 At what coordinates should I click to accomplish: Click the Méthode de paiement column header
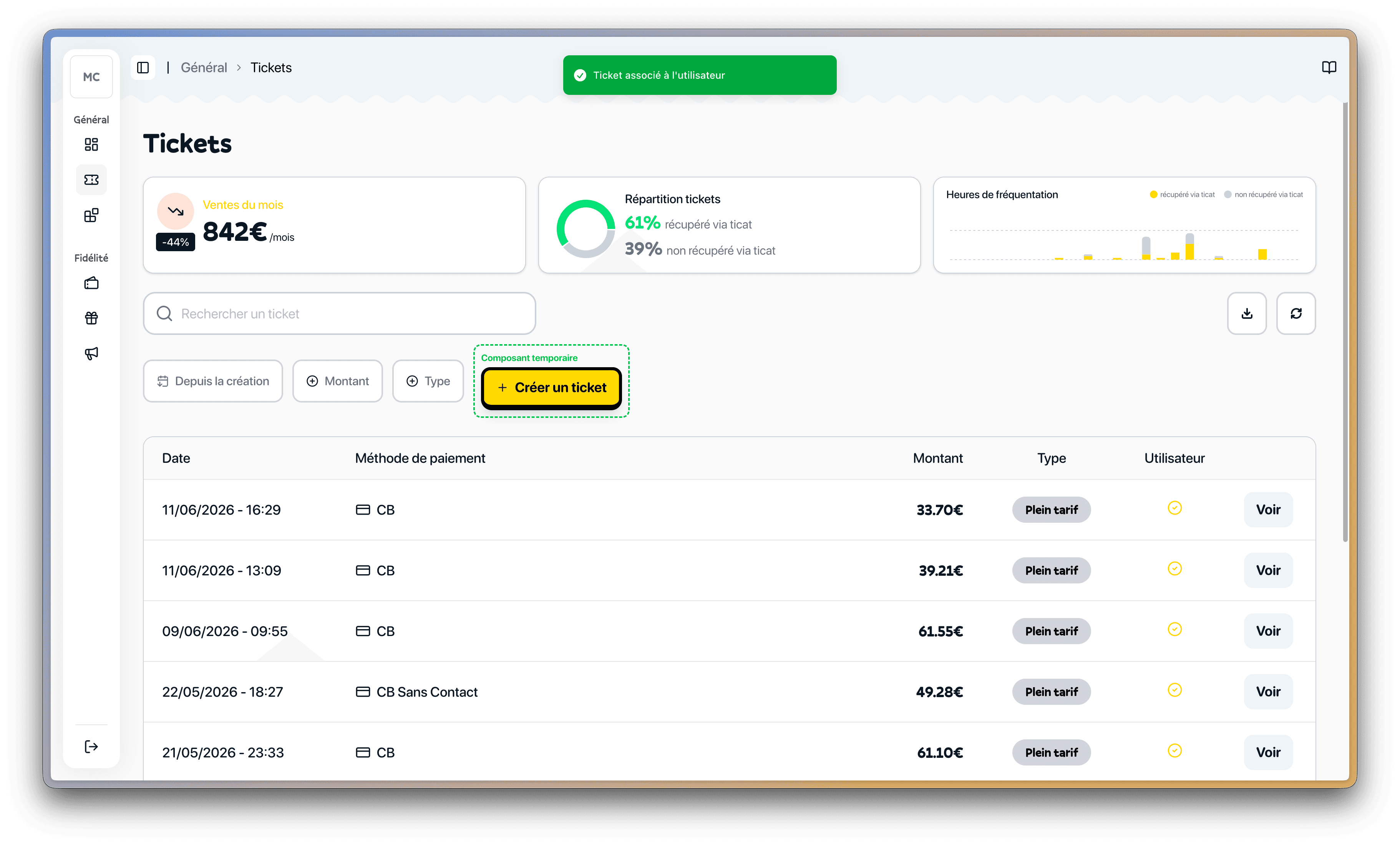(x=420, y=458)
